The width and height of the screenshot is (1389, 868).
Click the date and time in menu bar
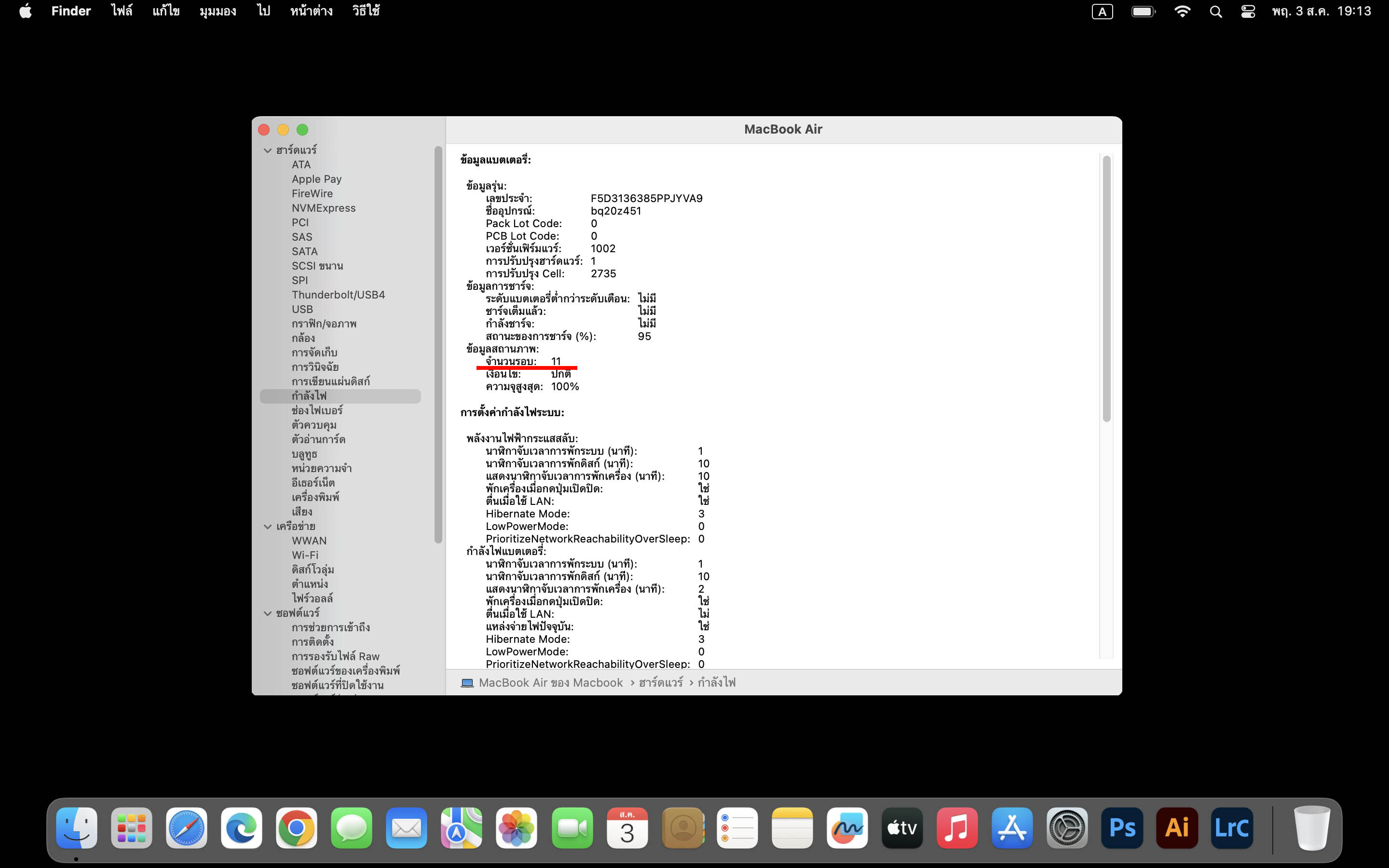tap(1321, 12)
